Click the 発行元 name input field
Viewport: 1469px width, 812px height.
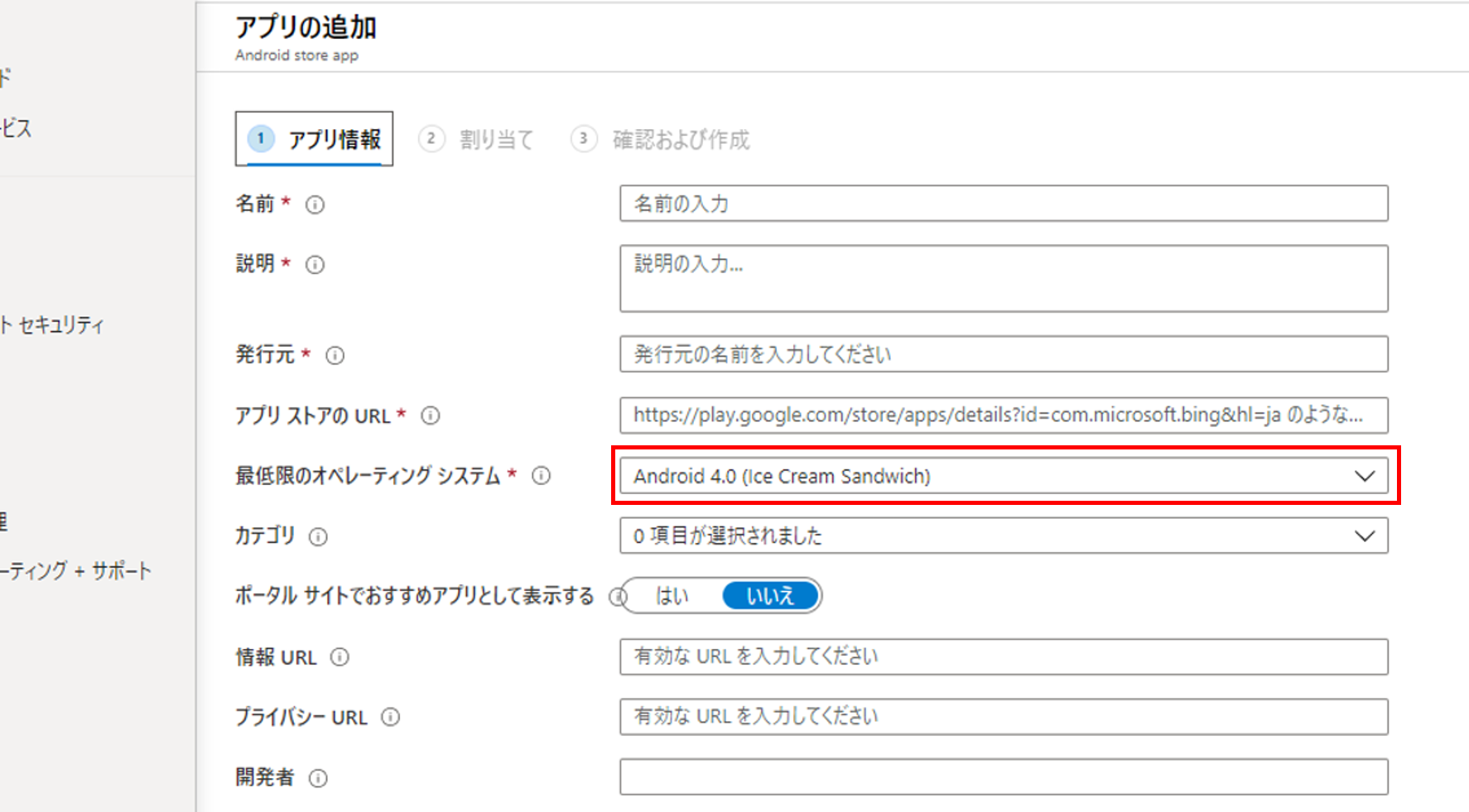click(x=1003, y=354)
